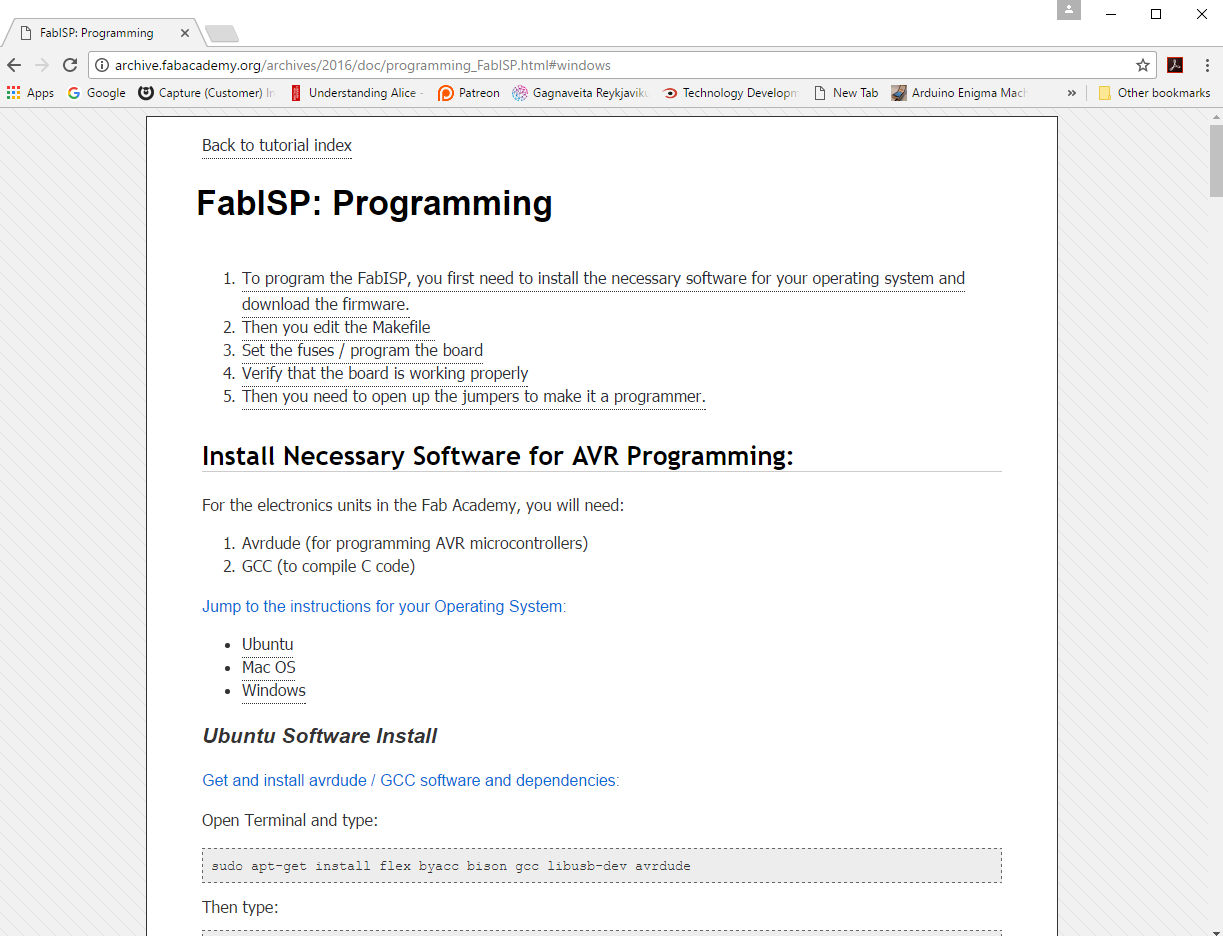
Task: Jump to the Ubuntu instructions link
Action: [268, 645]
